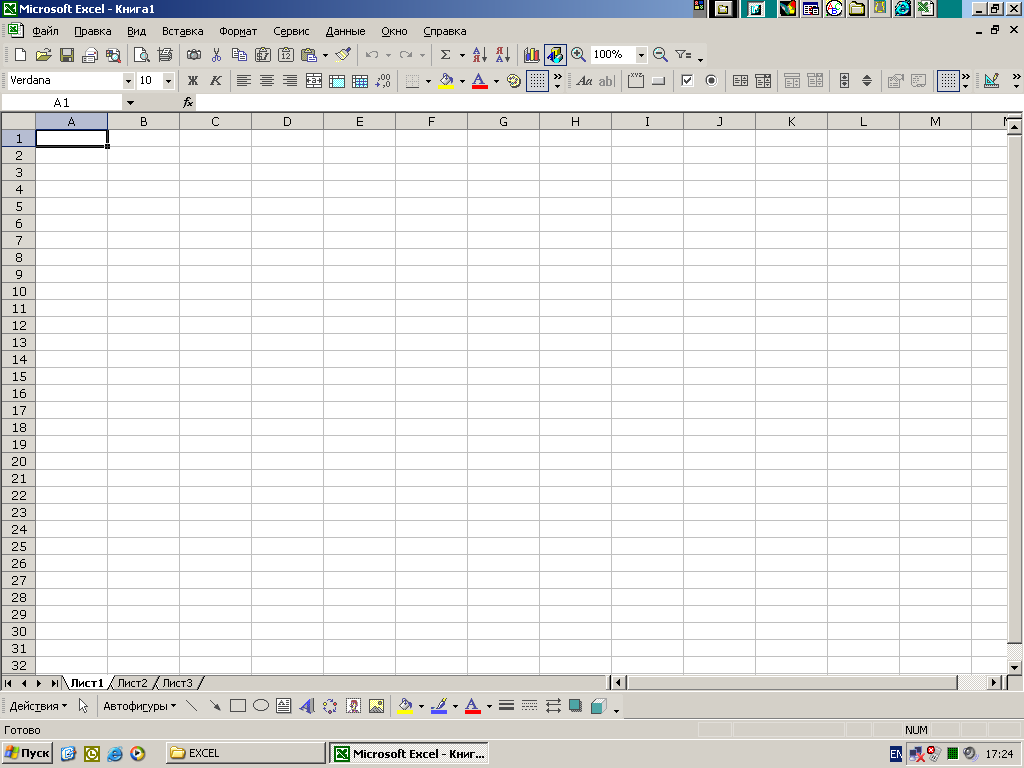Click the Пуск Start button
Screen dimensions: 1024x768
tap(27, 753)
